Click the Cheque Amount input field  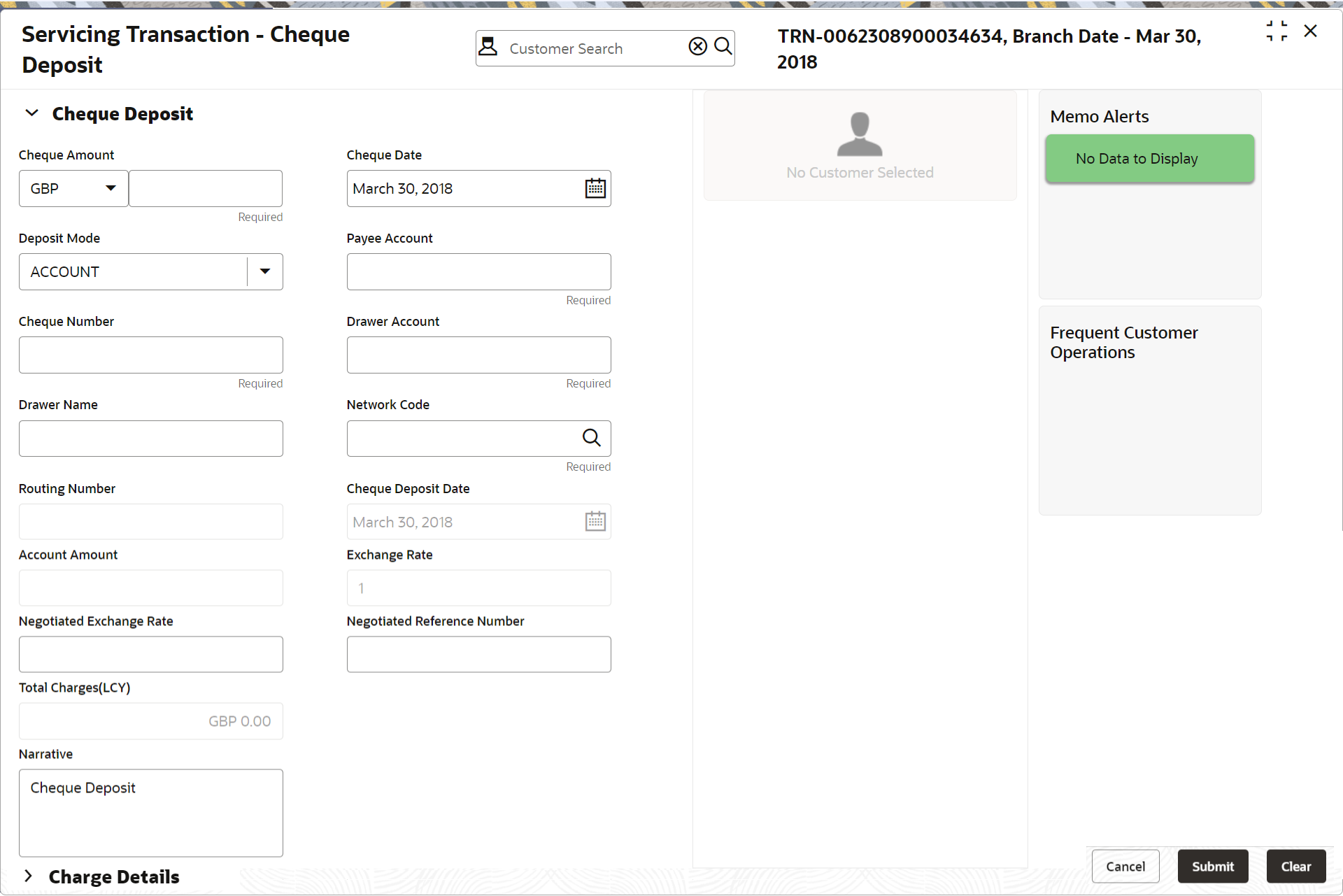click(206, 189)
